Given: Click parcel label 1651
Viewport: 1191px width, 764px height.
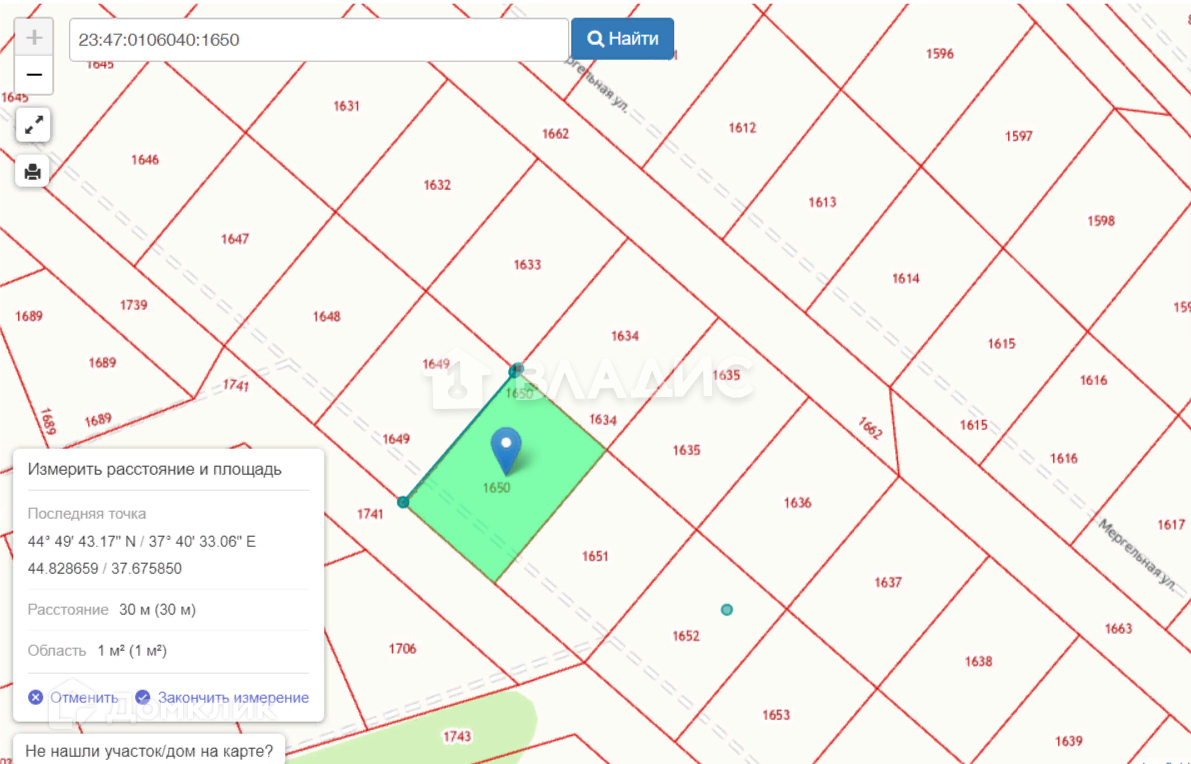Looking at the screenshot, I should click(x=596, y=557).
